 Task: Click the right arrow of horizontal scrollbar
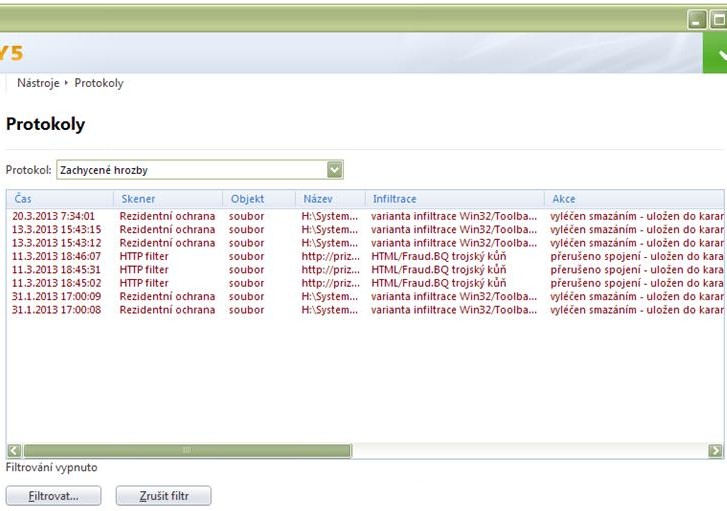click(x=715, y=451)
